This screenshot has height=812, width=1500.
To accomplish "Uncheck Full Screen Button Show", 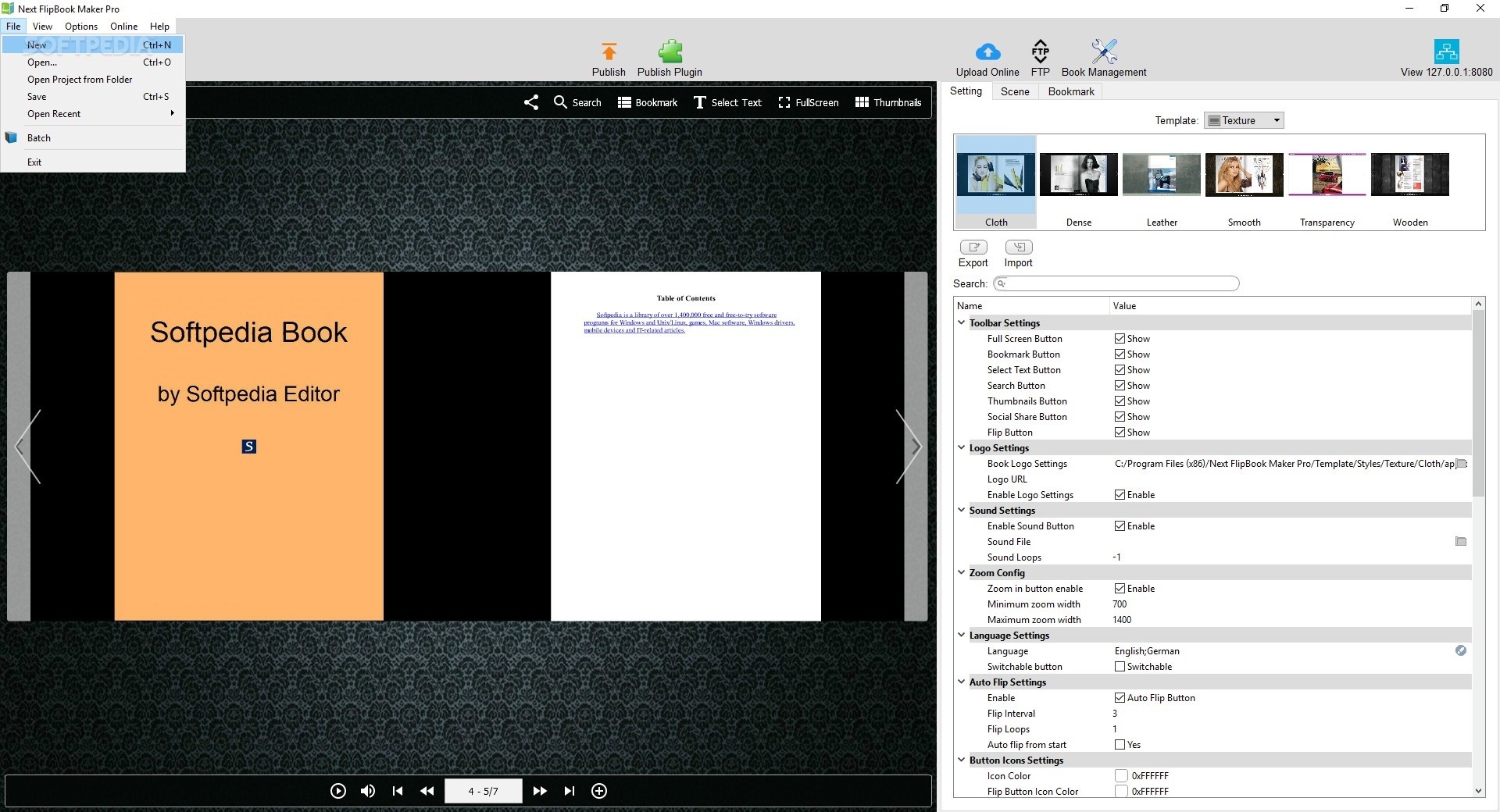I will [1120, 339].
